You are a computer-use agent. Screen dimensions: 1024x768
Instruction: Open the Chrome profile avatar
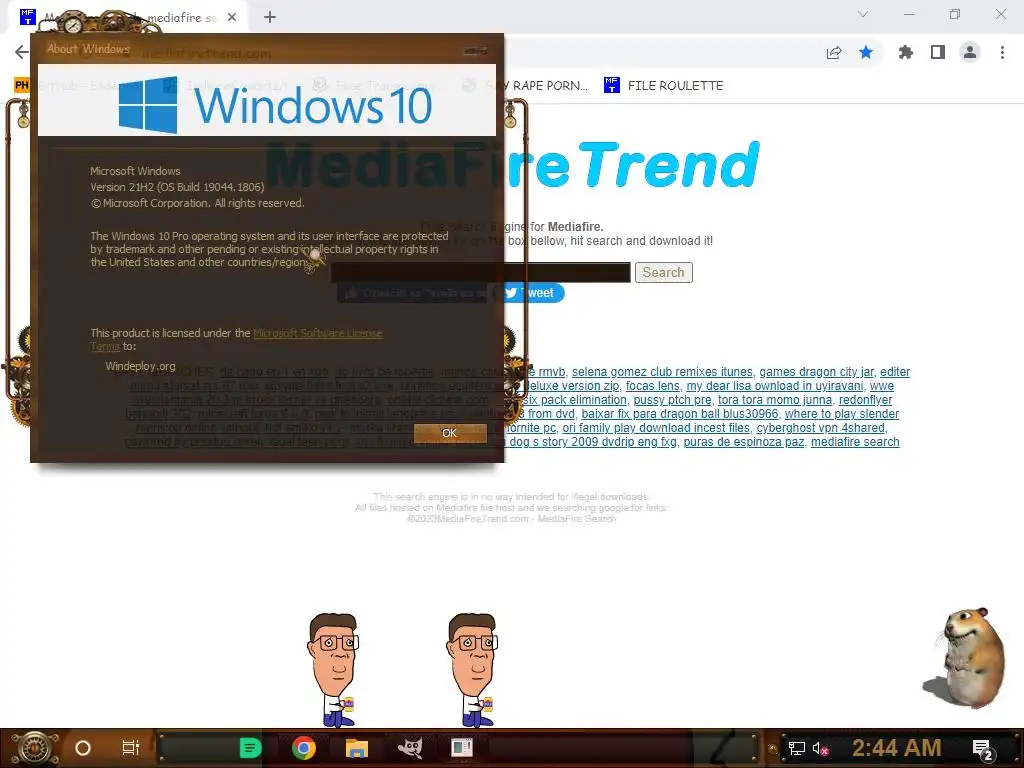(970, 52)
